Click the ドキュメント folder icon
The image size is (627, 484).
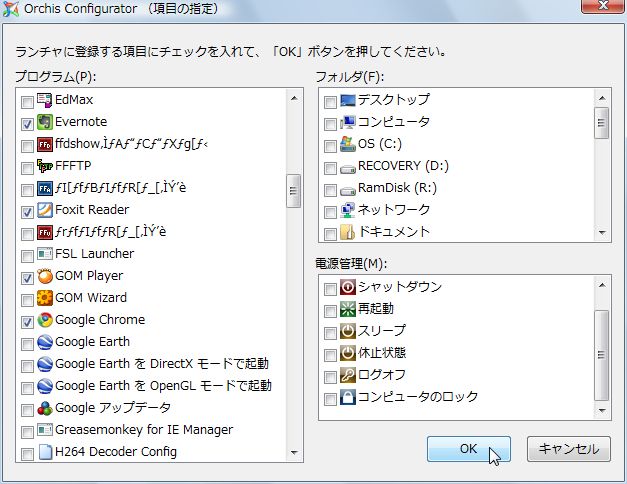click(x=347, y=232)
